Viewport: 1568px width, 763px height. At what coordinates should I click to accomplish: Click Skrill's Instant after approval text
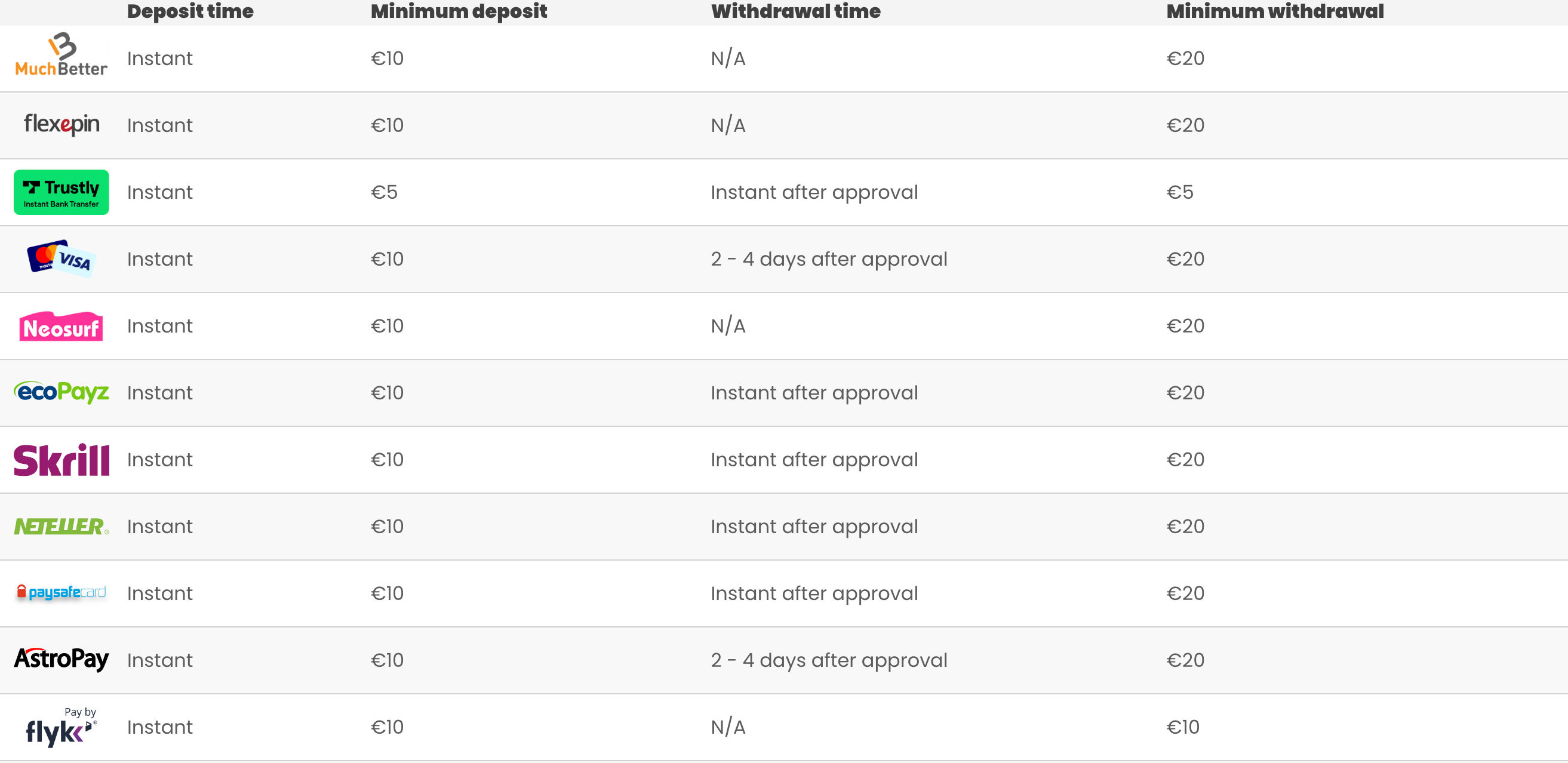pos(814,460)
